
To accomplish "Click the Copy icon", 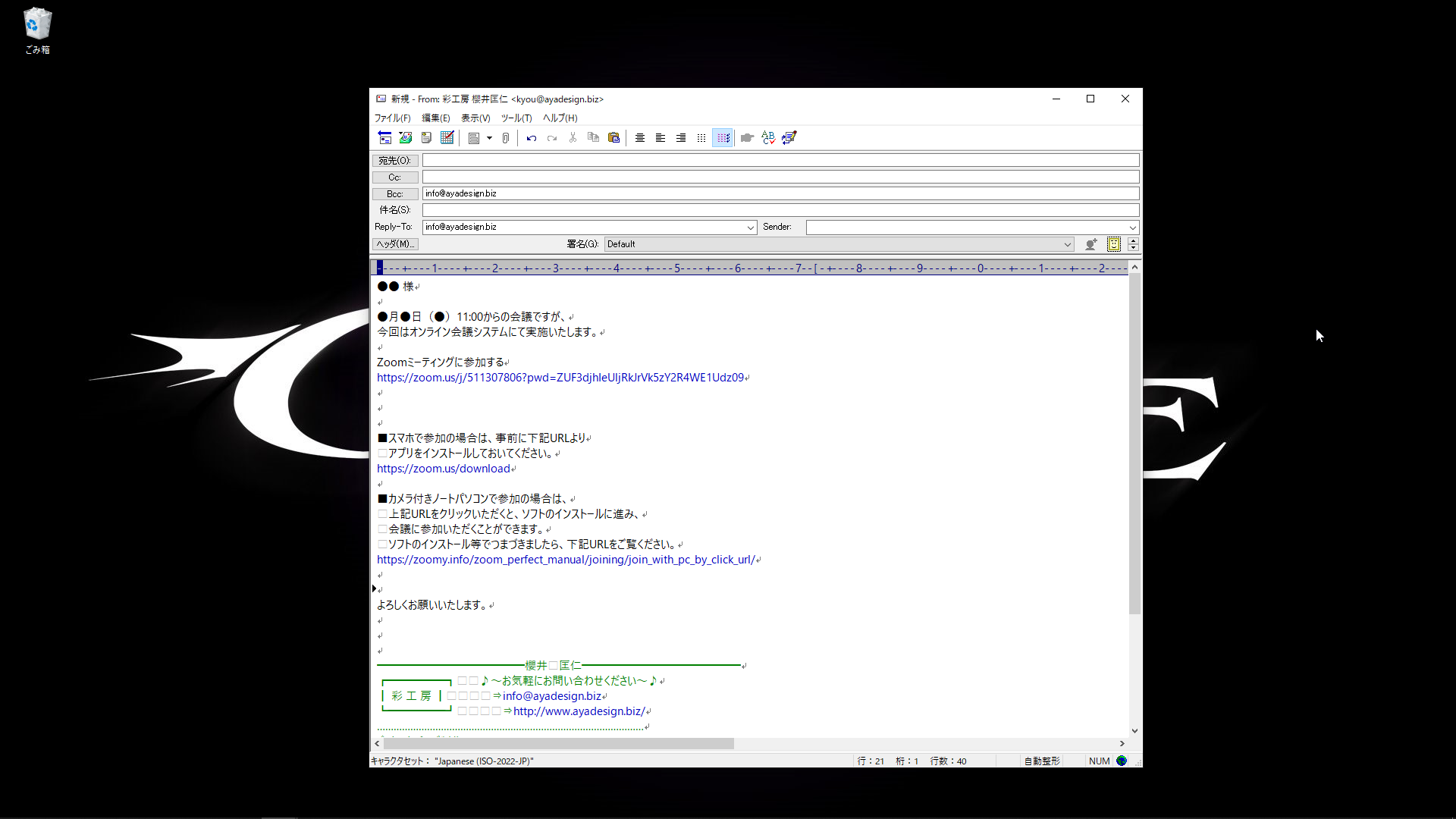I will (x=593, y=138).
